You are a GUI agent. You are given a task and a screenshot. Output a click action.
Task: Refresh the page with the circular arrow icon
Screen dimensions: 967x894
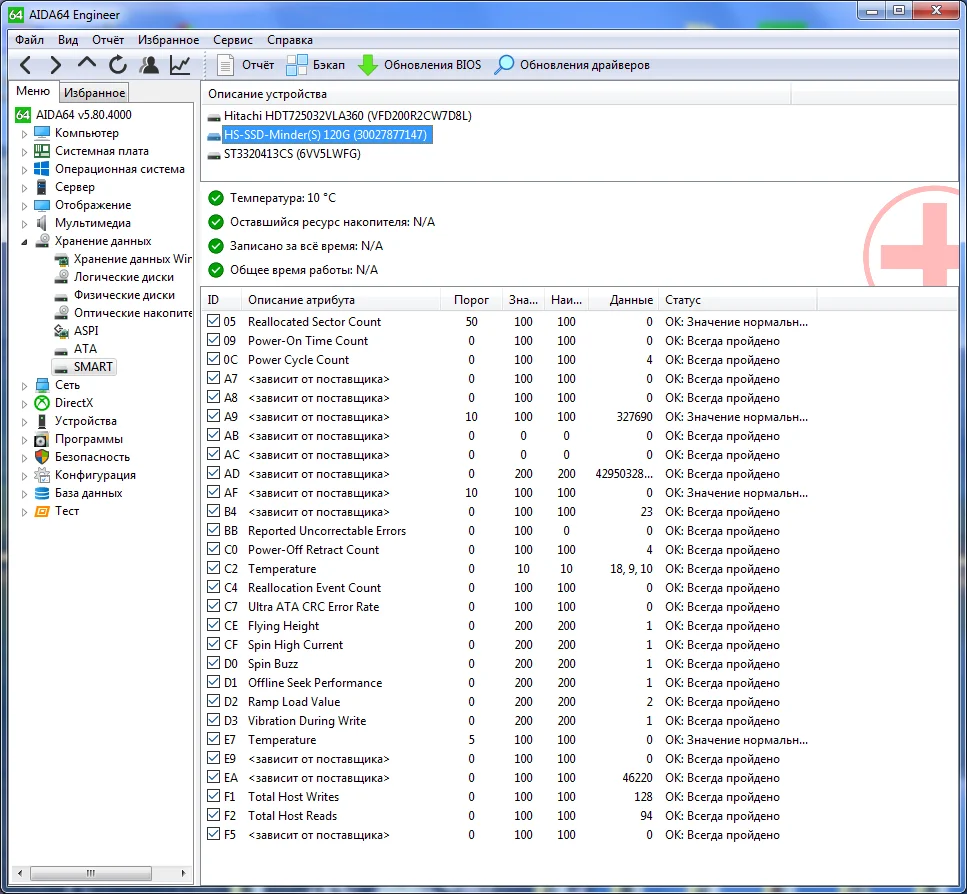[118, 65]
